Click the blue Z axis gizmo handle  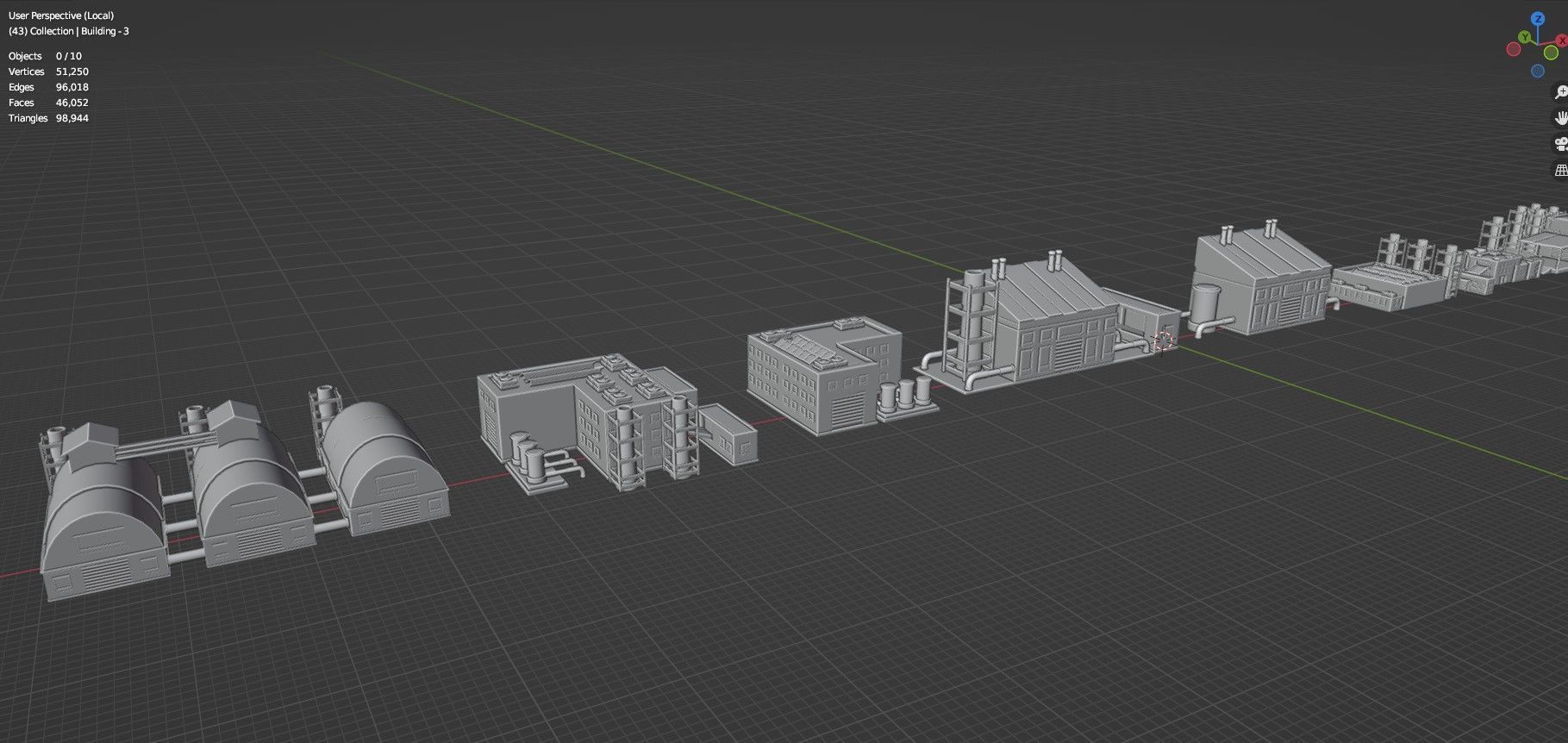tap(1538, 19)
